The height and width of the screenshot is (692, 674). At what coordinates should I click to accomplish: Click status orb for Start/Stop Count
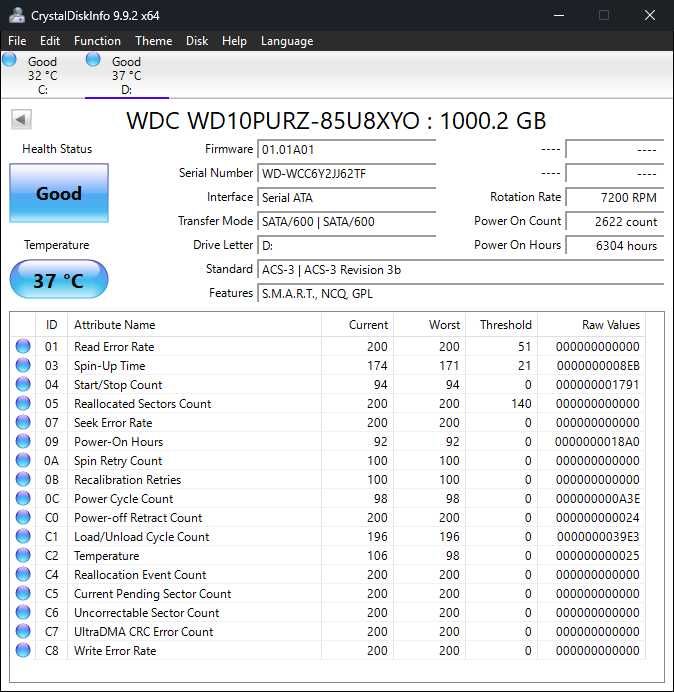(23, 384)
